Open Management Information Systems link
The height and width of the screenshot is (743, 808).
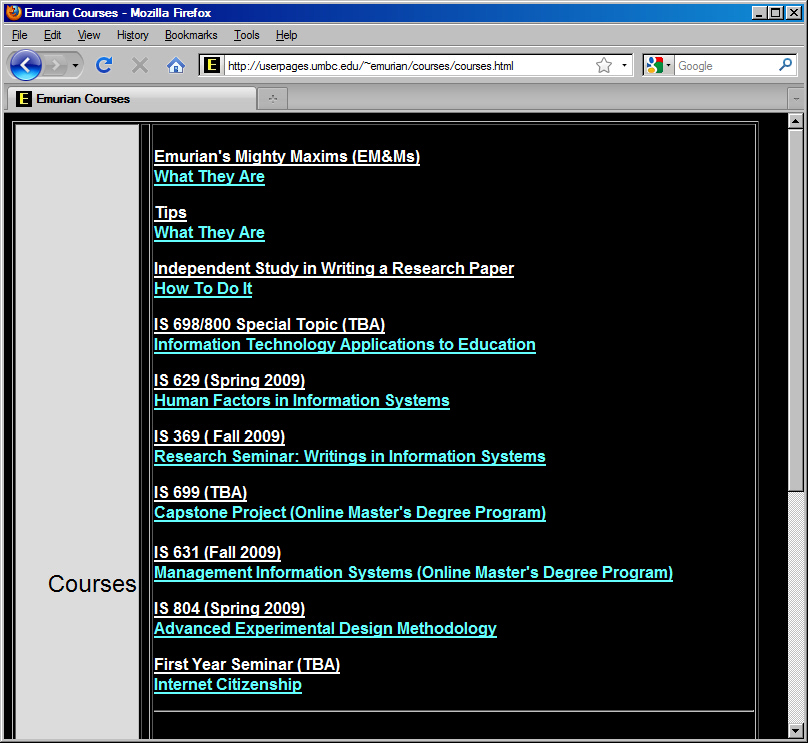coord(413,572)
